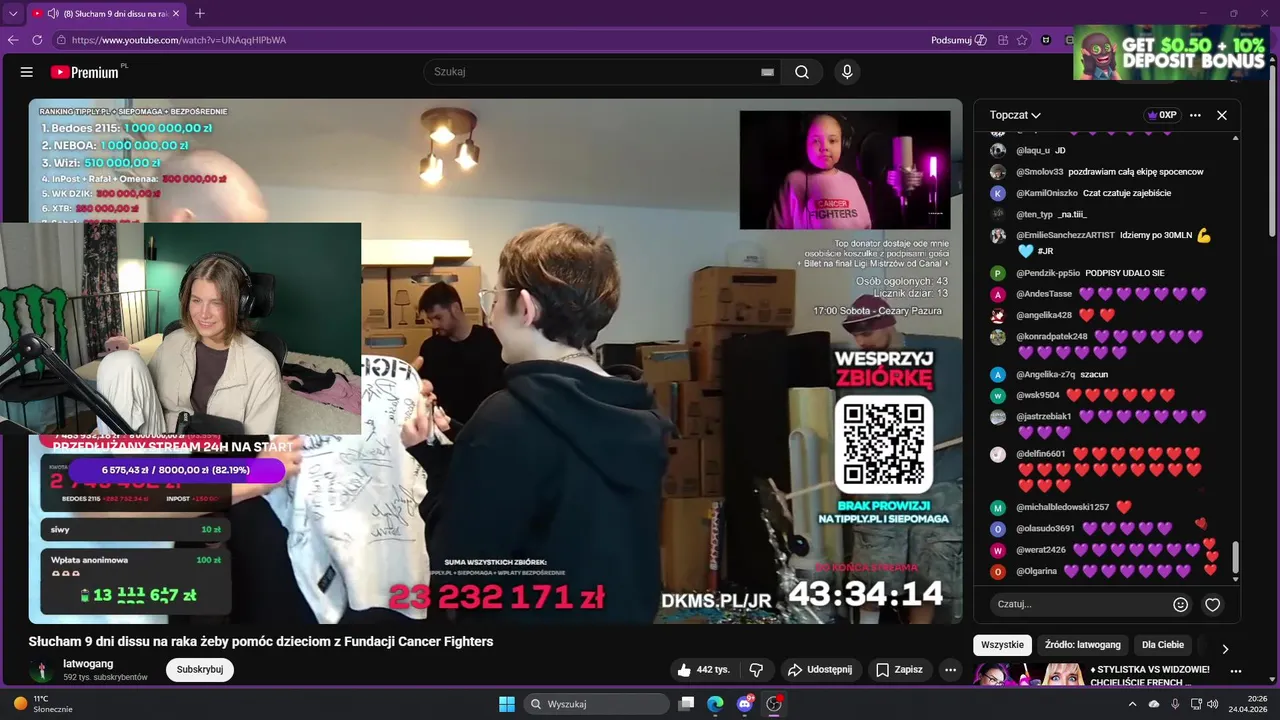The width and height of the screenshot is (1280, 720).
Task: Open browser apps grid icon
Action: [1003, 40]
